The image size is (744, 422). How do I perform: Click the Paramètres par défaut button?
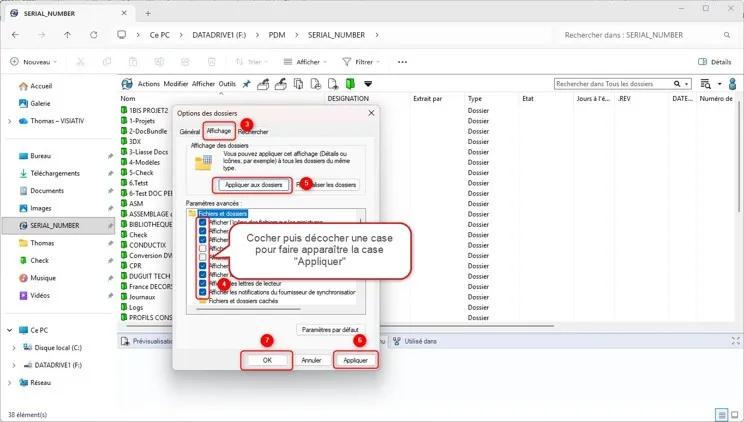coord(330,329)
